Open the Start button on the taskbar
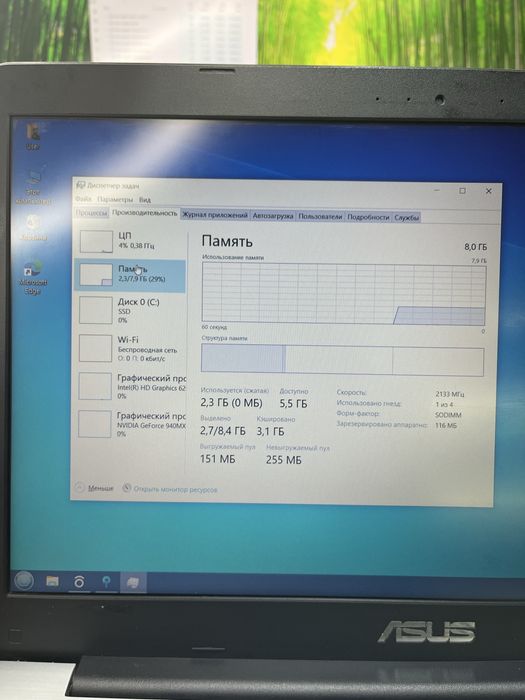Image resolution: width=525 pixels, height=700 pixels. coord(24,580)
